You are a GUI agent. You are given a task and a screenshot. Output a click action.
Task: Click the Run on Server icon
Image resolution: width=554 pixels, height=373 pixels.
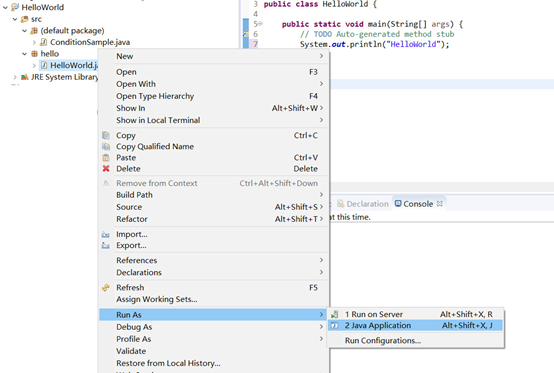click(x=334, y=314)
